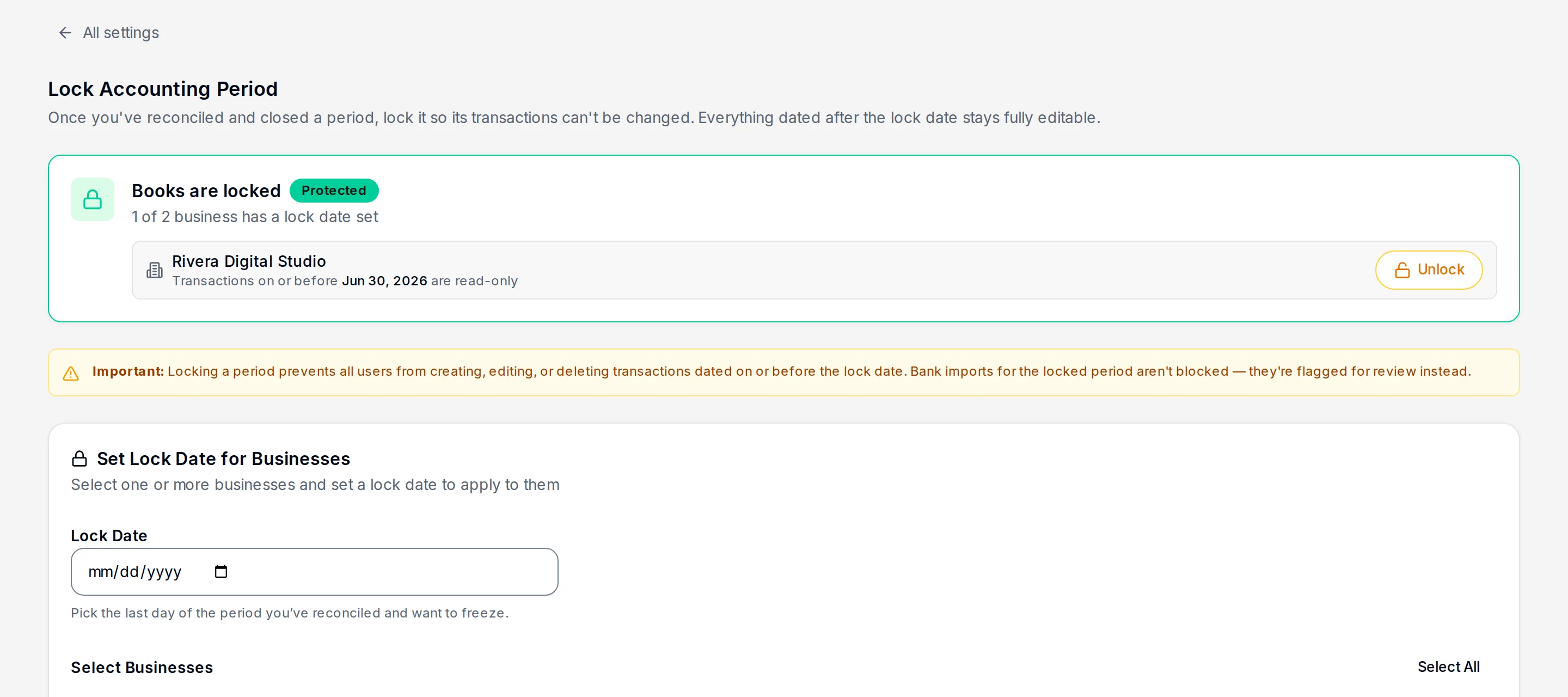Select the 'Rivera Digital Studio' name text
This screenshot has width=1568, height=697.
click(249, 261)
